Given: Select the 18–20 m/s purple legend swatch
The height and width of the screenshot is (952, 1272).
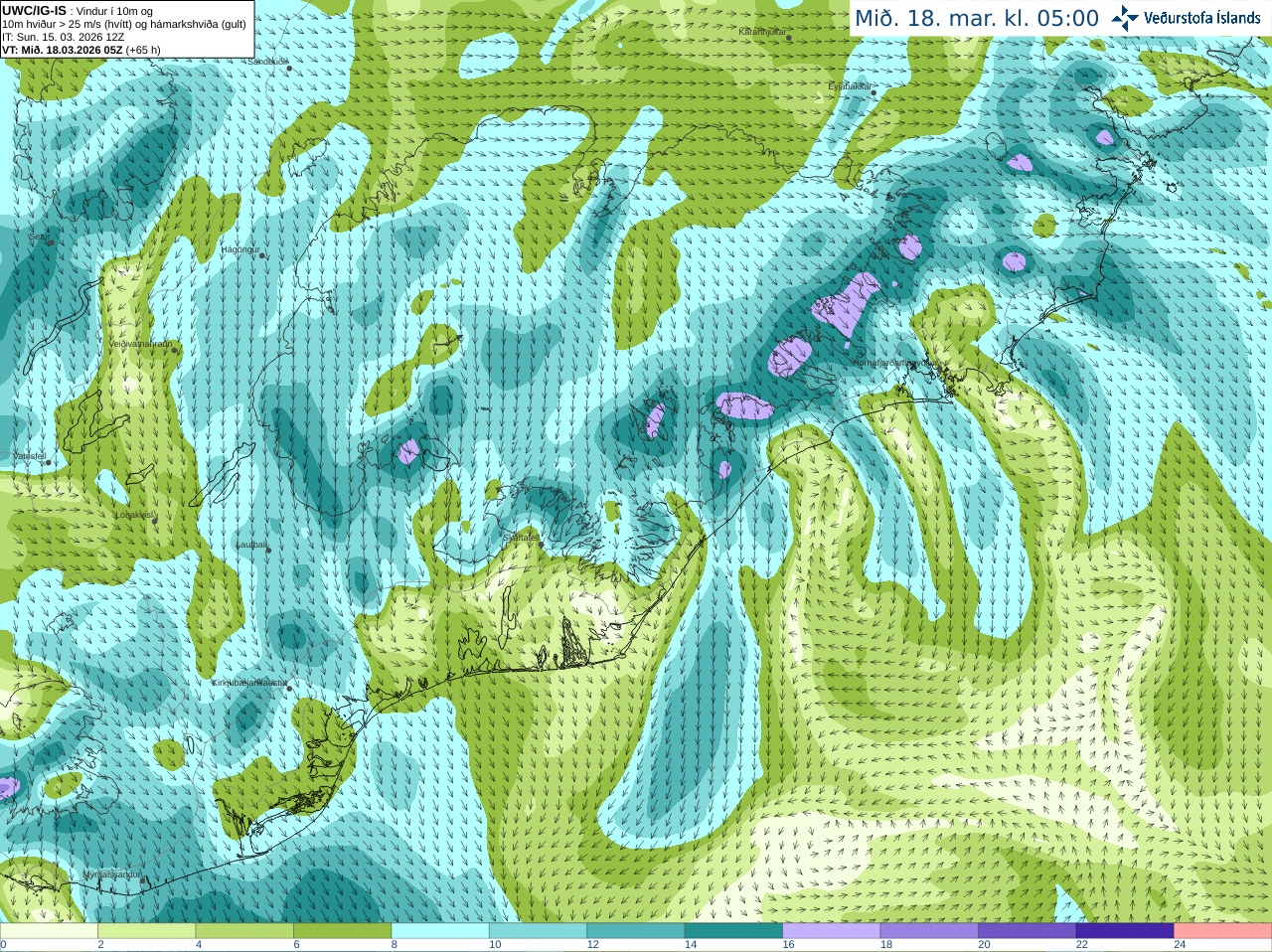Looking at the screenshot, I should click(x=929, y=931).
